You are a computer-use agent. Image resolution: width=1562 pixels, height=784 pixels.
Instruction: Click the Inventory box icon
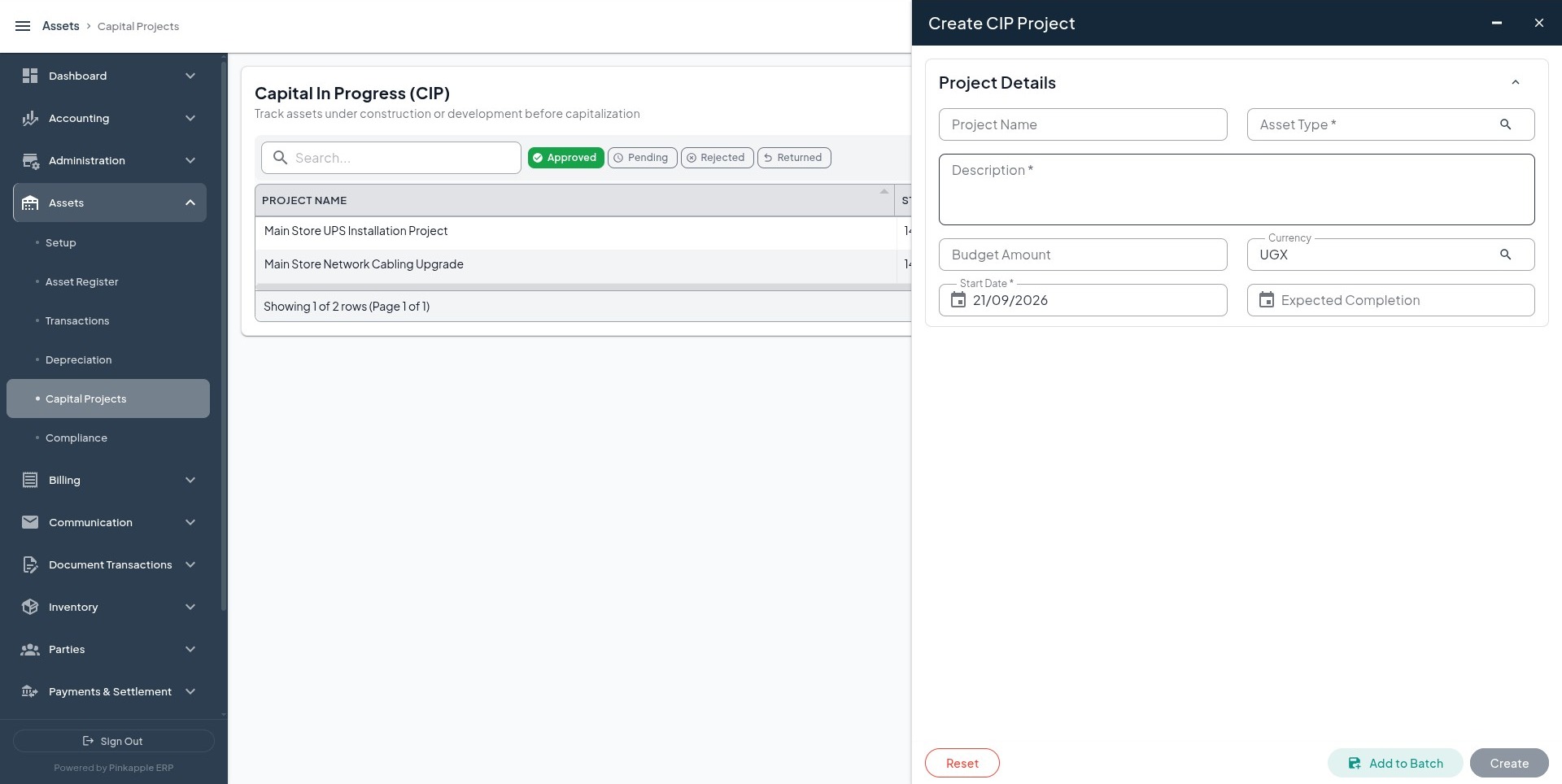click(x=30, y=607)
